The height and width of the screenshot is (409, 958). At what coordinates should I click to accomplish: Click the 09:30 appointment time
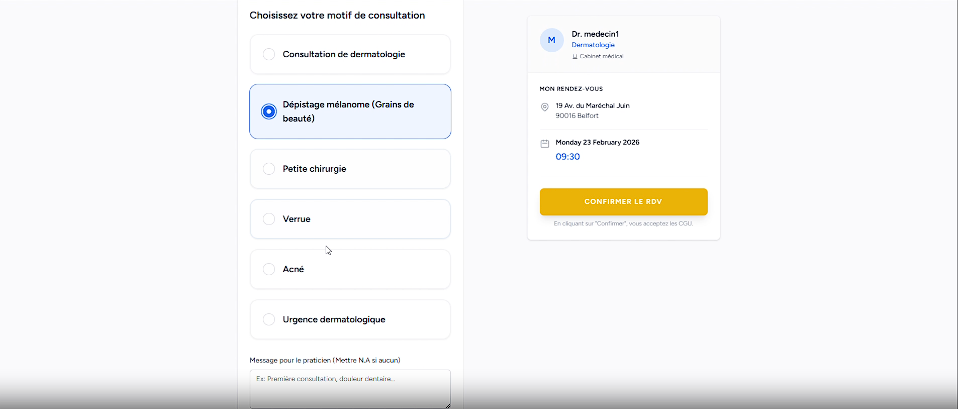click(568, 157)
